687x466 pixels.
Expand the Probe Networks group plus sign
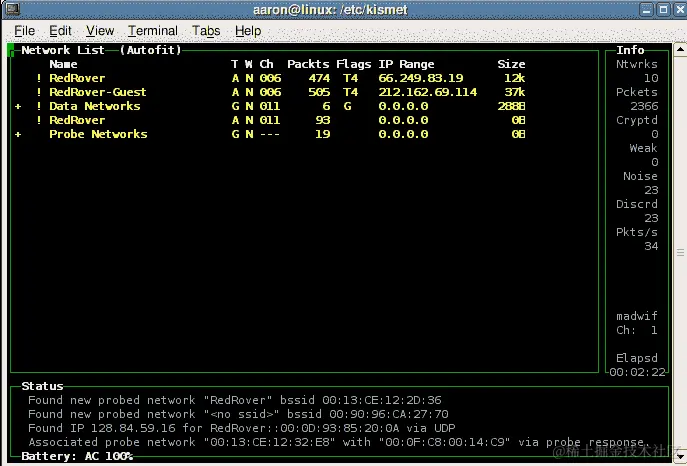point(18,134)
